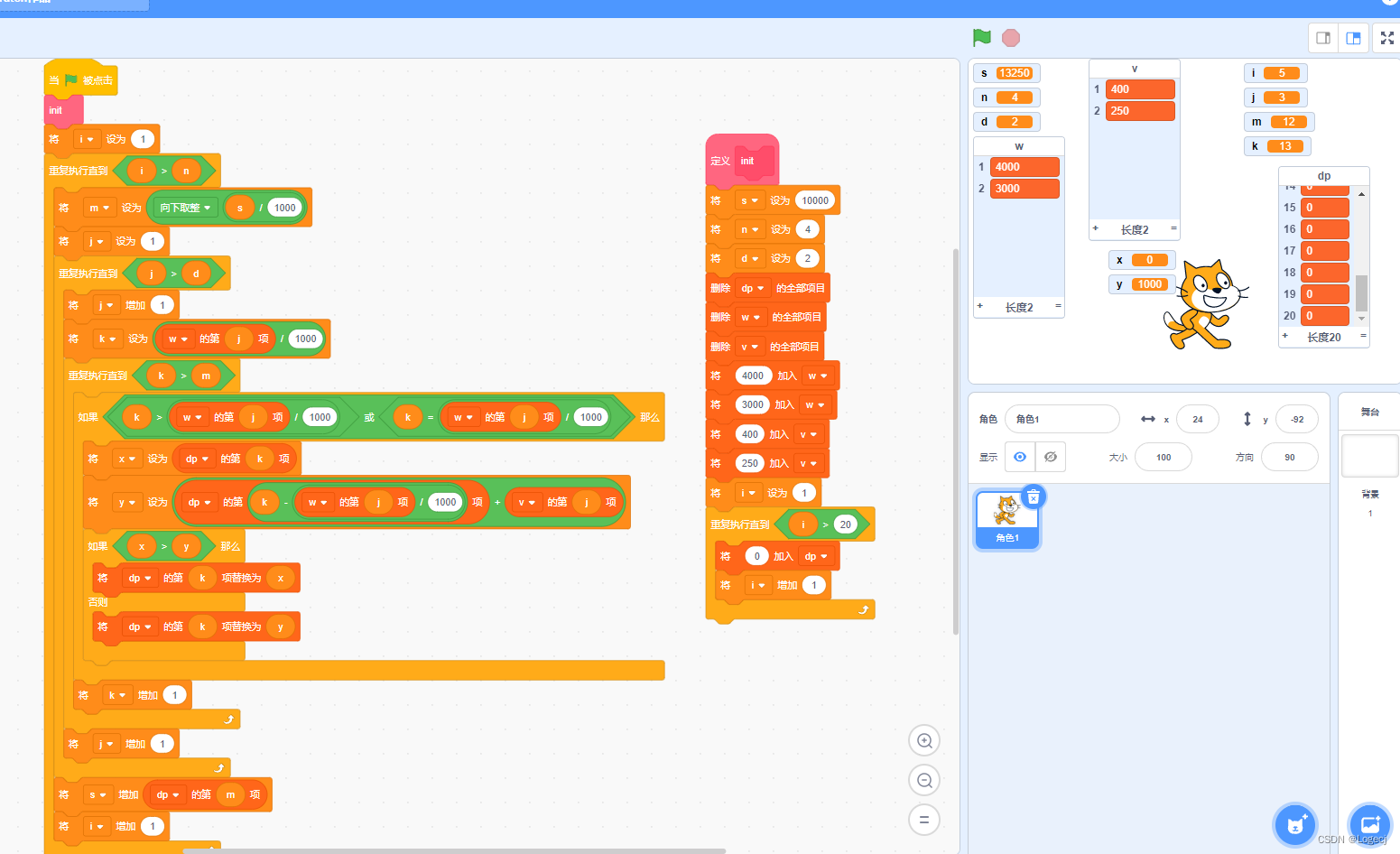
Task: Click the pink init call block
Action: (64, 110)
